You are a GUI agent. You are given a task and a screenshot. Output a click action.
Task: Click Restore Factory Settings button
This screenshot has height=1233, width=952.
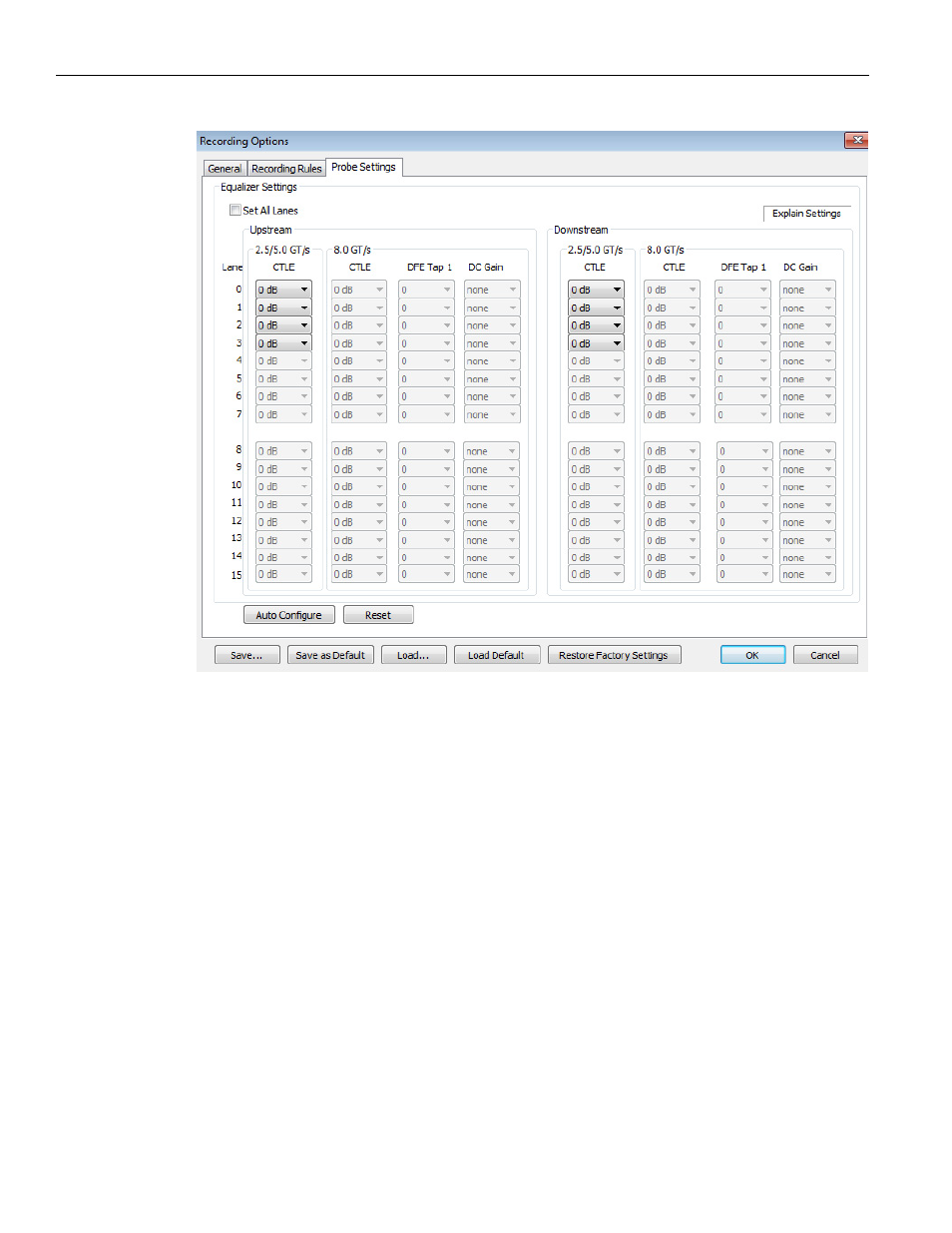point(614,655)
